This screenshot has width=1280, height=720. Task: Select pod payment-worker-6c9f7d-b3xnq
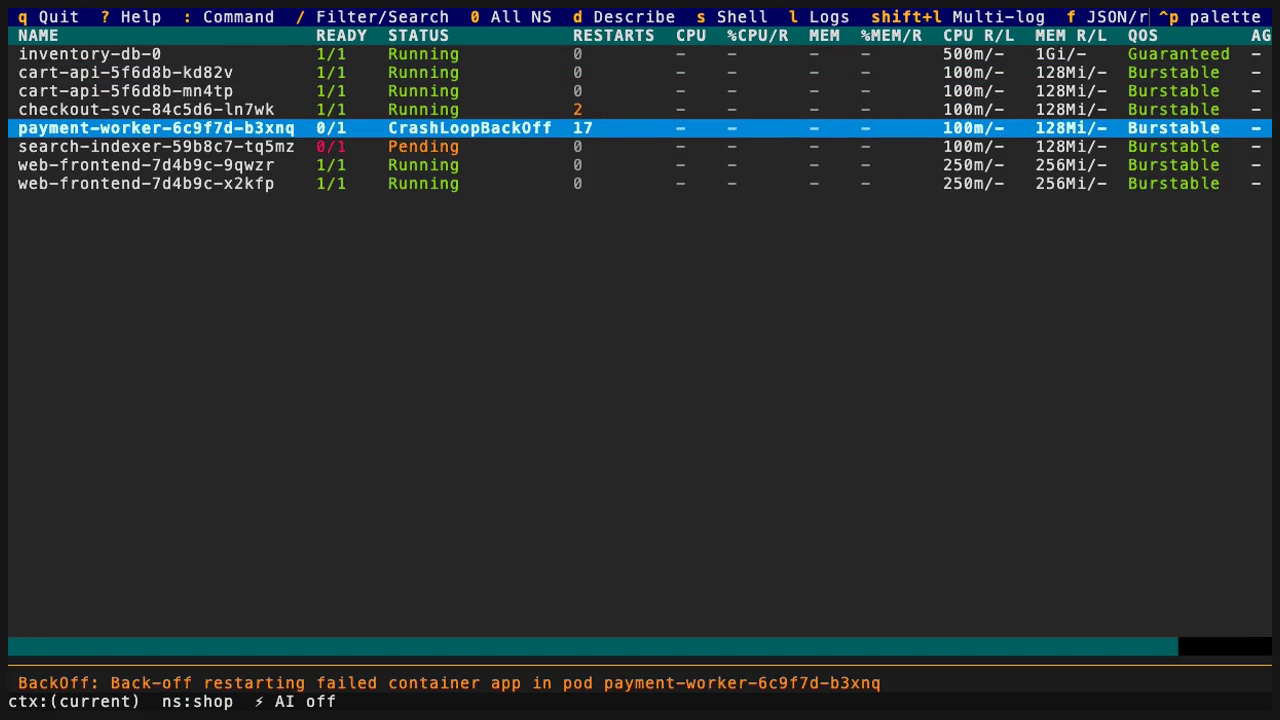point(640,128)
